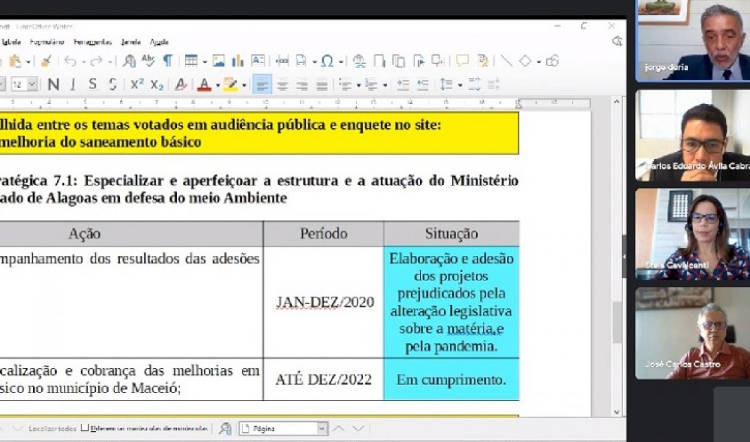The height and width of the screenshot is (442, 750).
Task: Apply italic (I) formatting
Action: 73,85
